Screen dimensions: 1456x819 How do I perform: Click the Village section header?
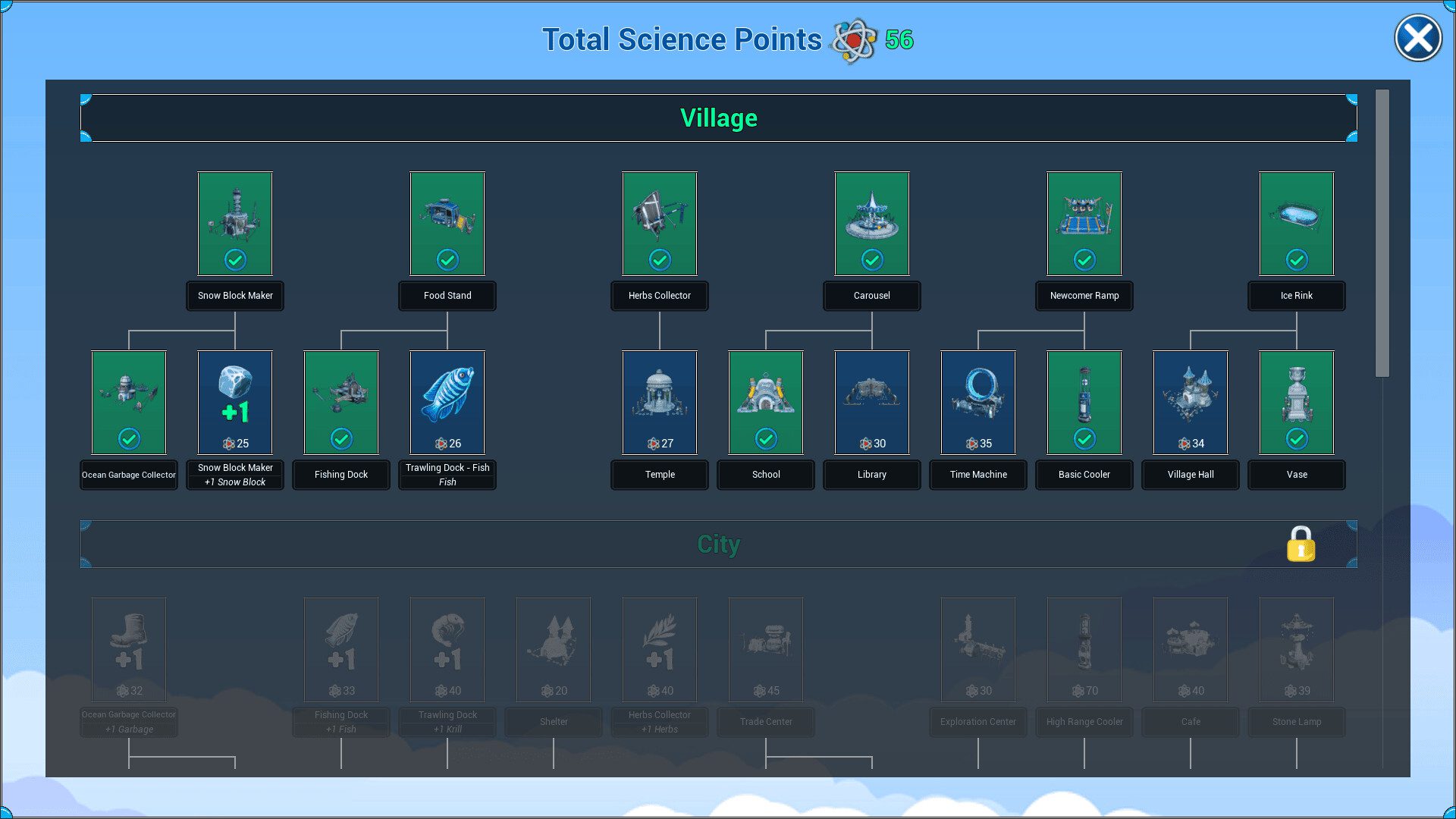(718, 118)
